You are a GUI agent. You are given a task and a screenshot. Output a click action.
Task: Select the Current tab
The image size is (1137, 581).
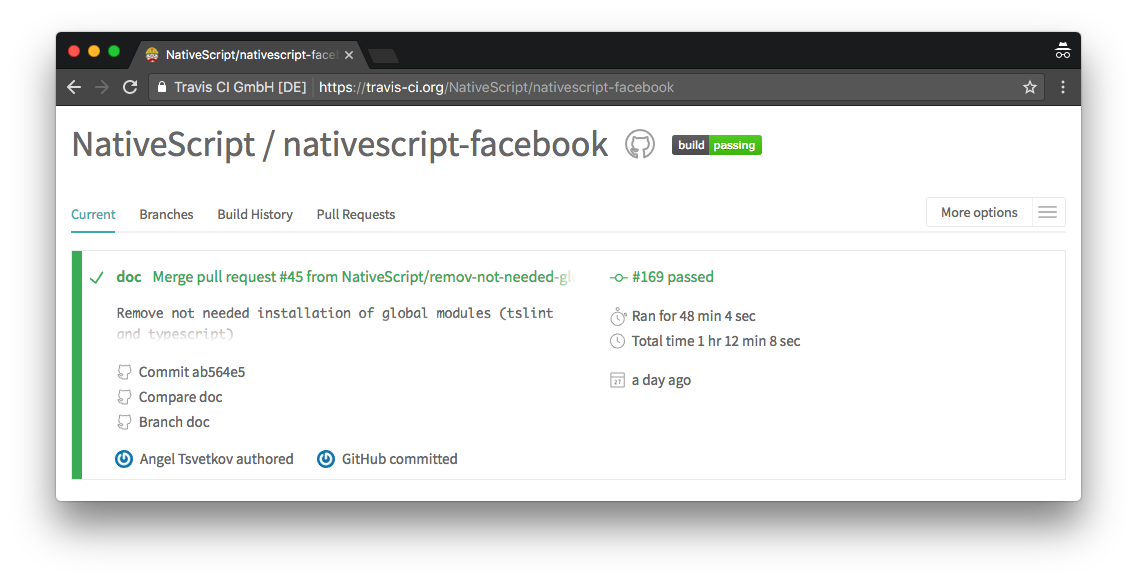tap(93, 214)
